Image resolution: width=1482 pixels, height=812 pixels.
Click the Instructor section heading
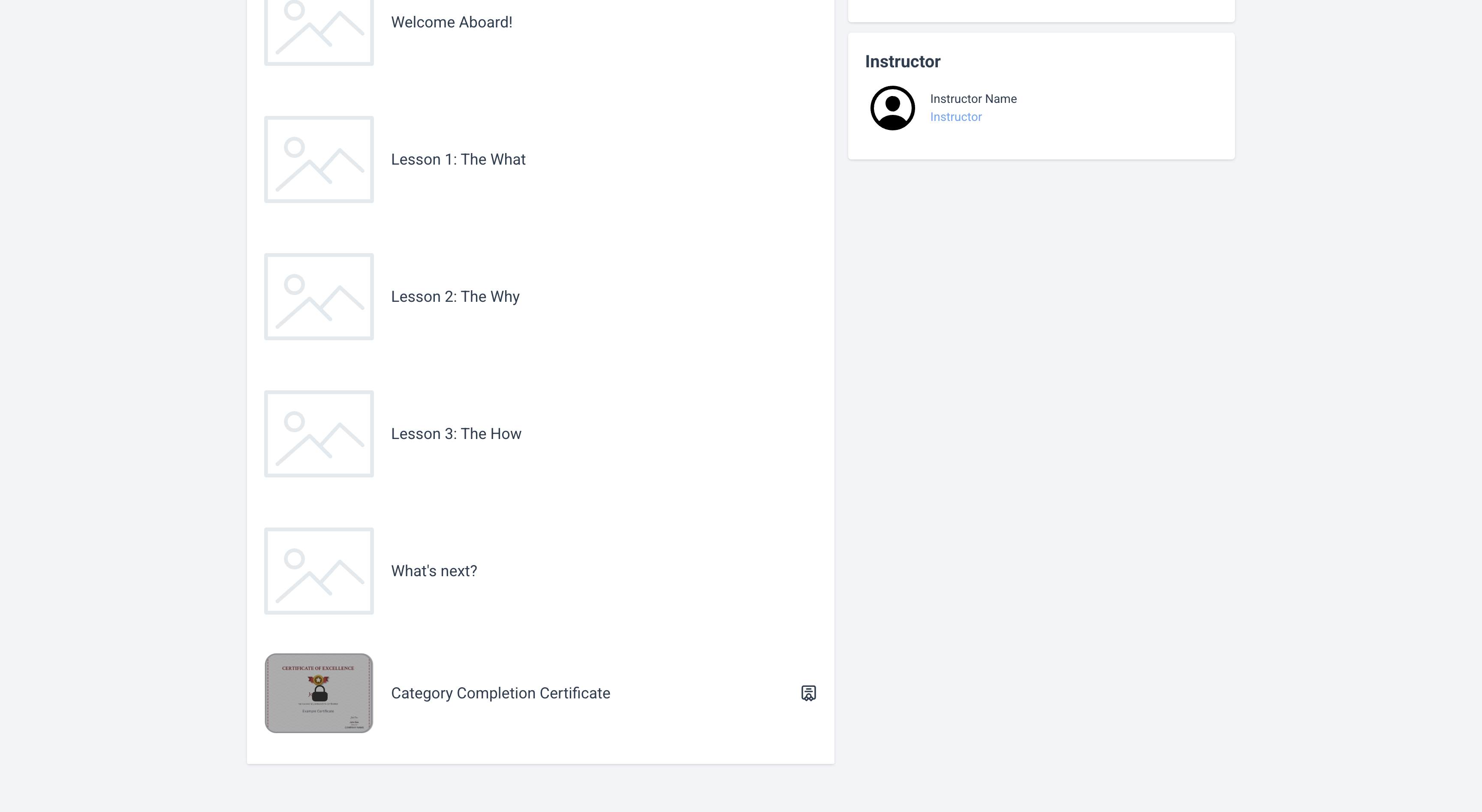(x=902, y=62)
